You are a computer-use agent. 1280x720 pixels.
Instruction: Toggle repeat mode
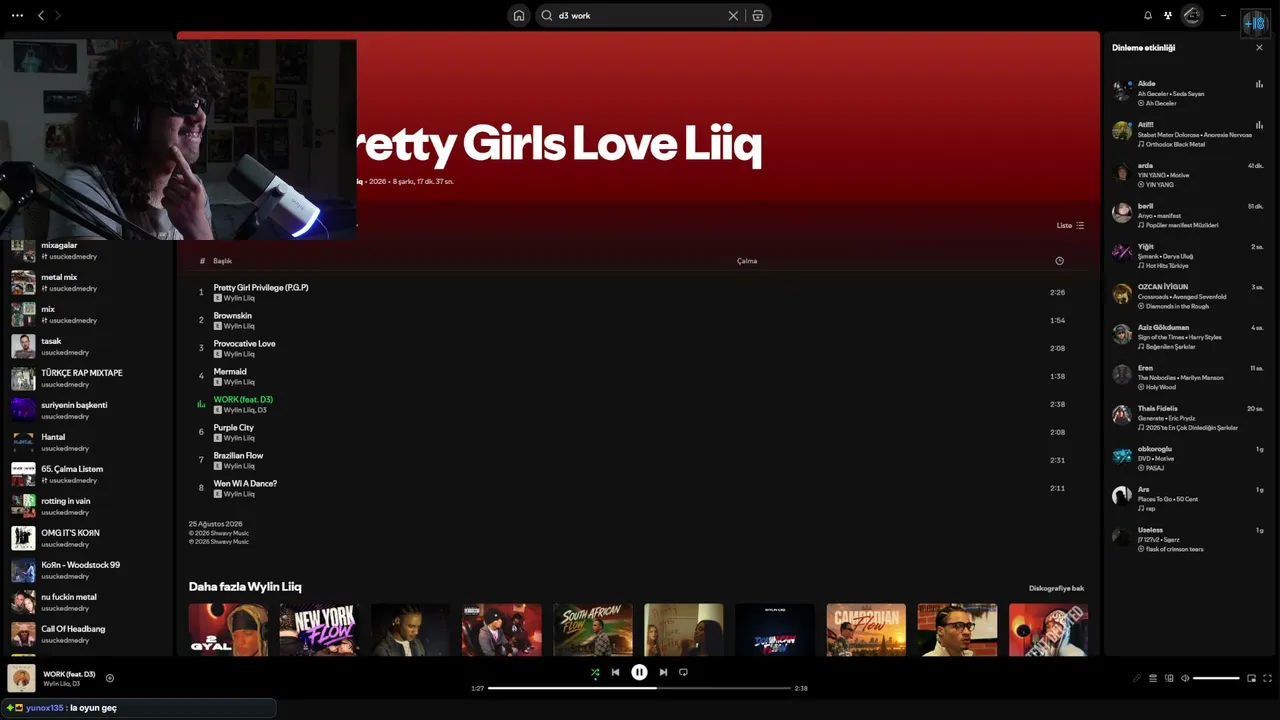tap(683, 672)
